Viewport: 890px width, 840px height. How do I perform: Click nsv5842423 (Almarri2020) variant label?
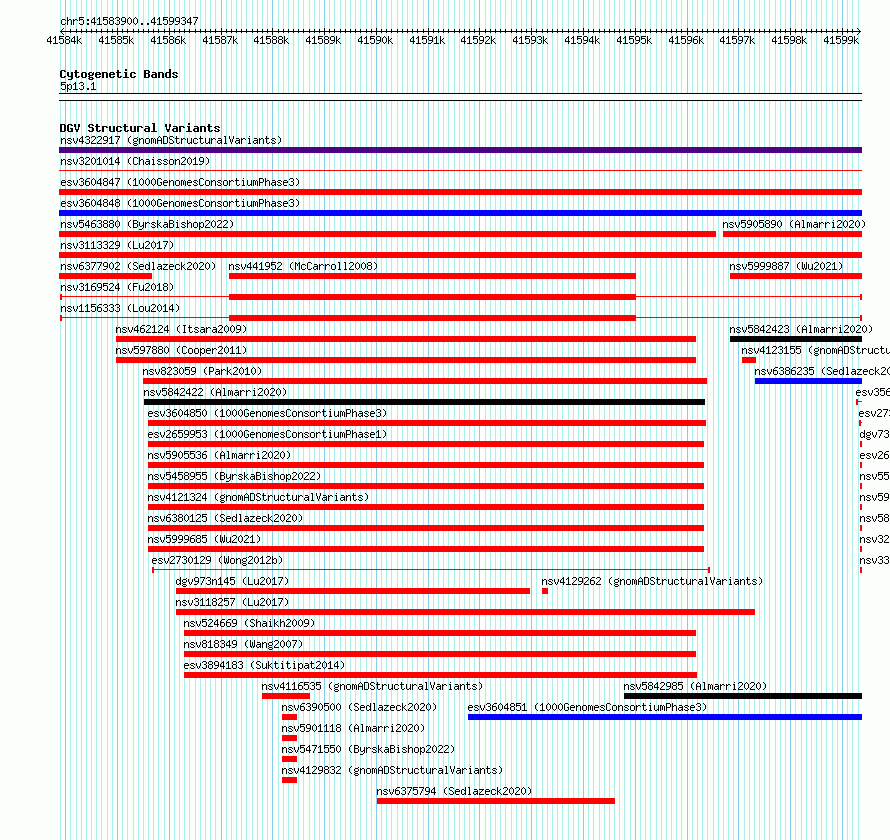(801, 329)
